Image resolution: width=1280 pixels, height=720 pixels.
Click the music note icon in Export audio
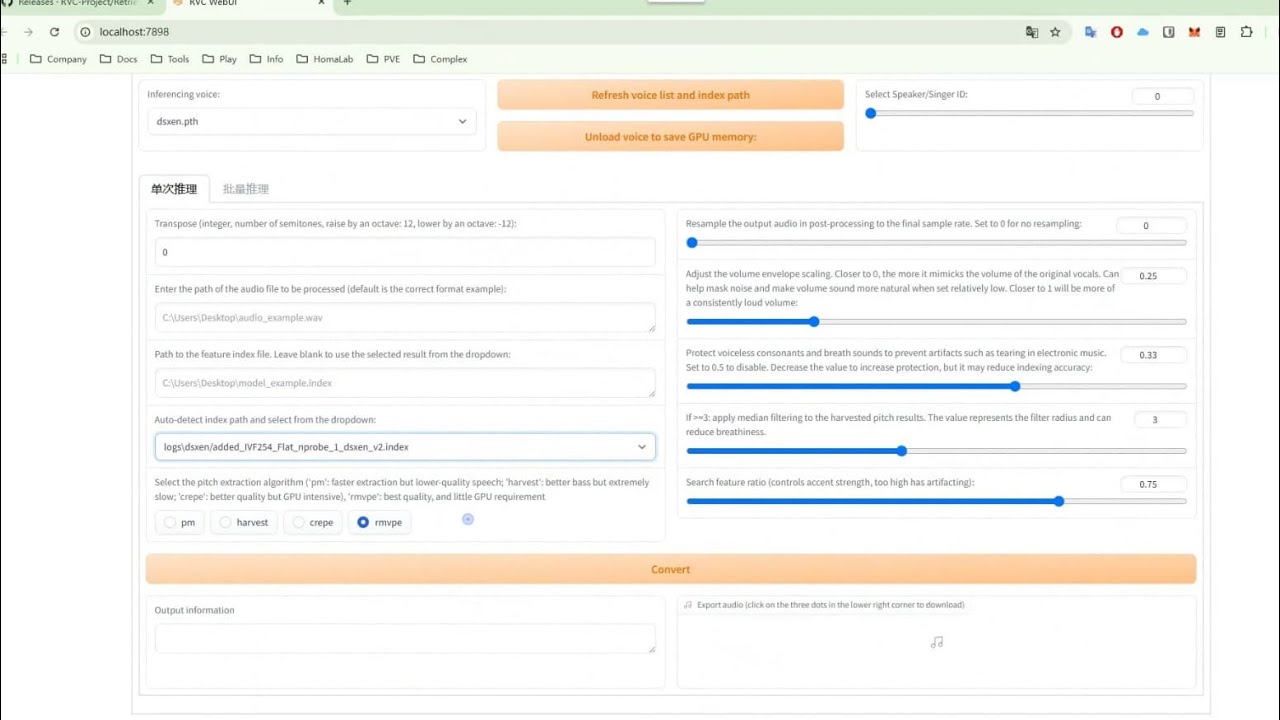937,642
